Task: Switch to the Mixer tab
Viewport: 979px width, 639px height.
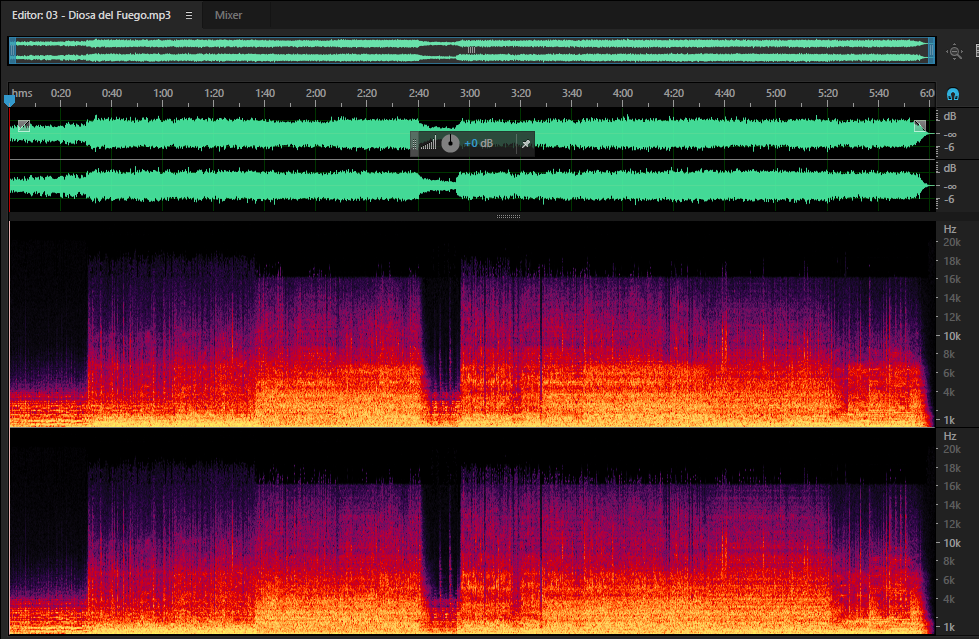Action: click(229, 15)
